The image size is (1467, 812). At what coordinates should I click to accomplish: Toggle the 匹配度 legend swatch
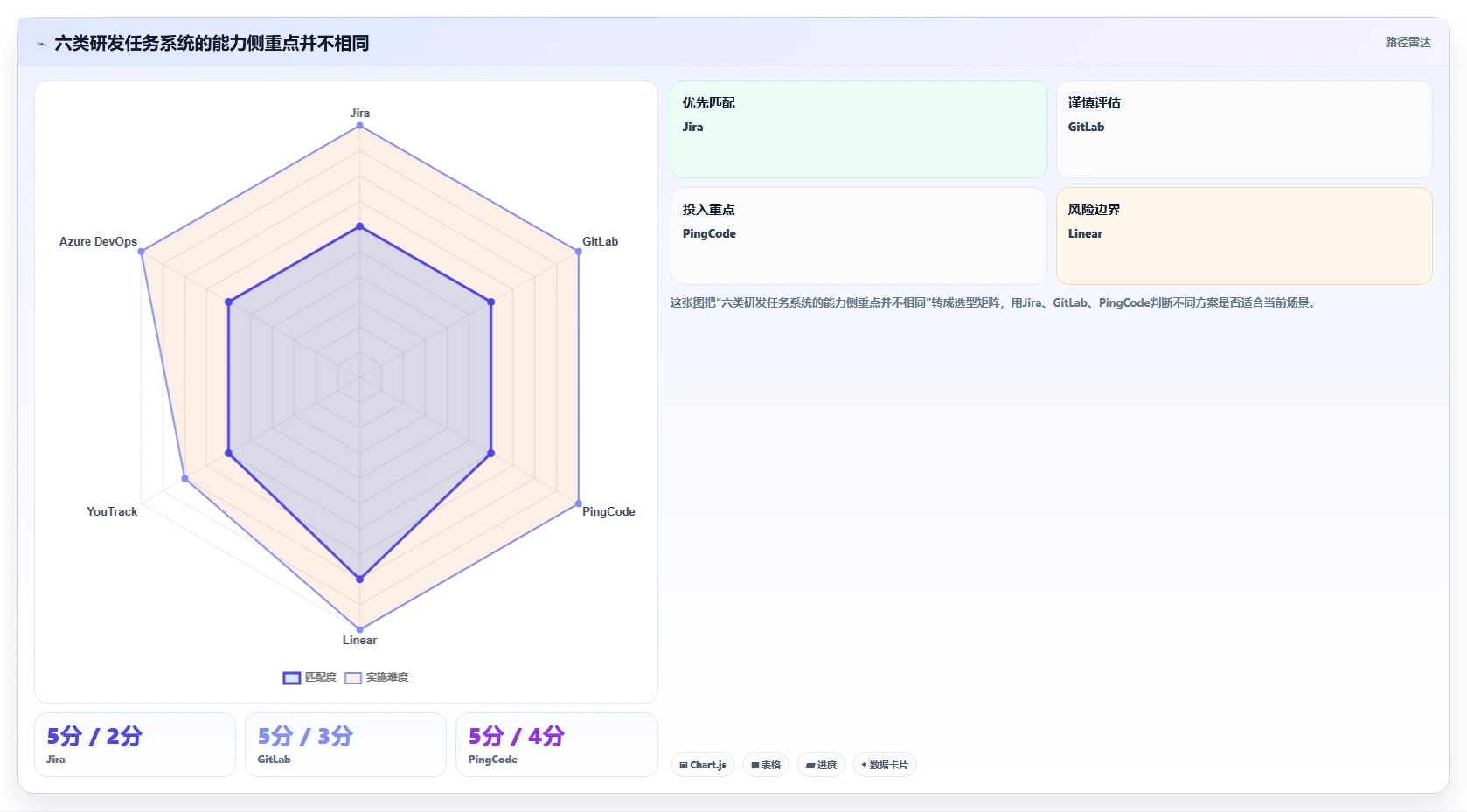tap(292, 677)
